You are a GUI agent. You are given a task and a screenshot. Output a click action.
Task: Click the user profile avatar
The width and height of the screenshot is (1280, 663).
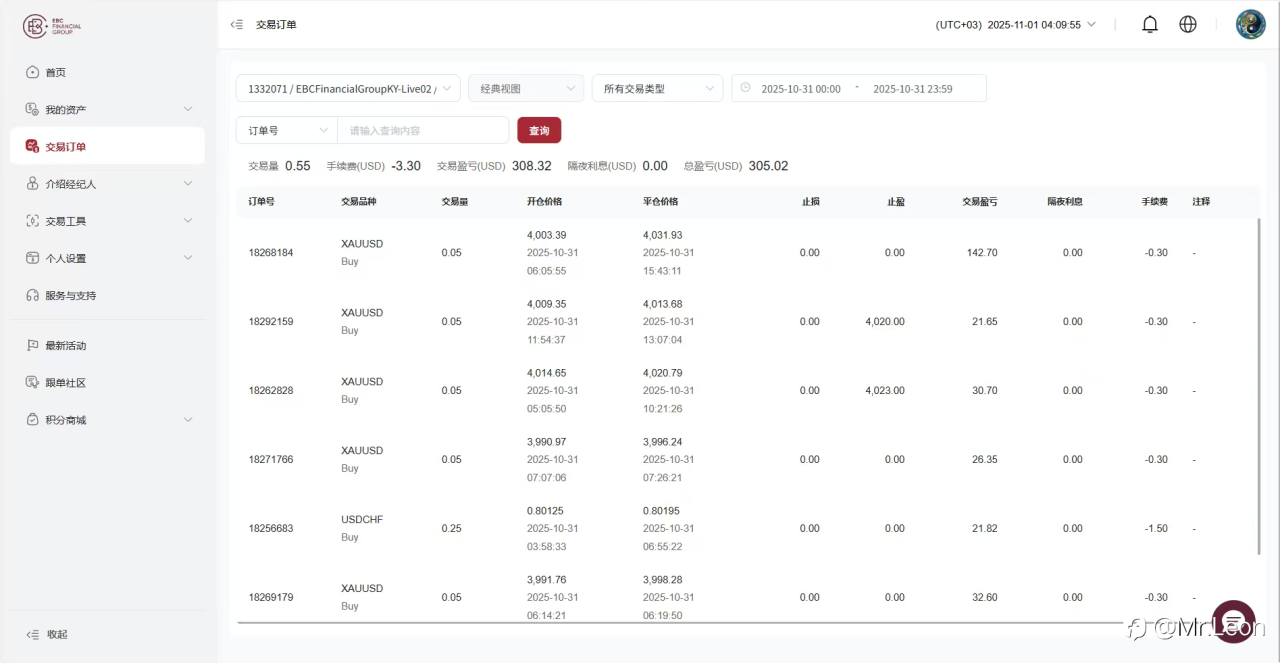point(1250,25)
